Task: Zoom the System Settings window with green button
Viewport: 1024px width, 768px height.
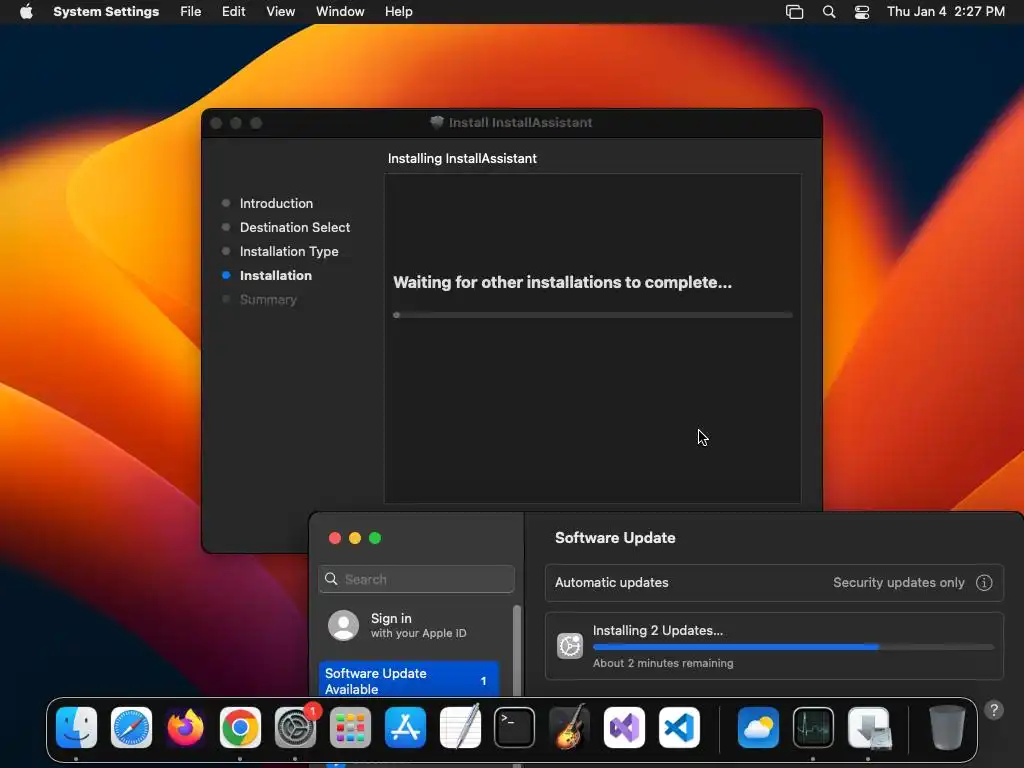Action: point(375,538)
